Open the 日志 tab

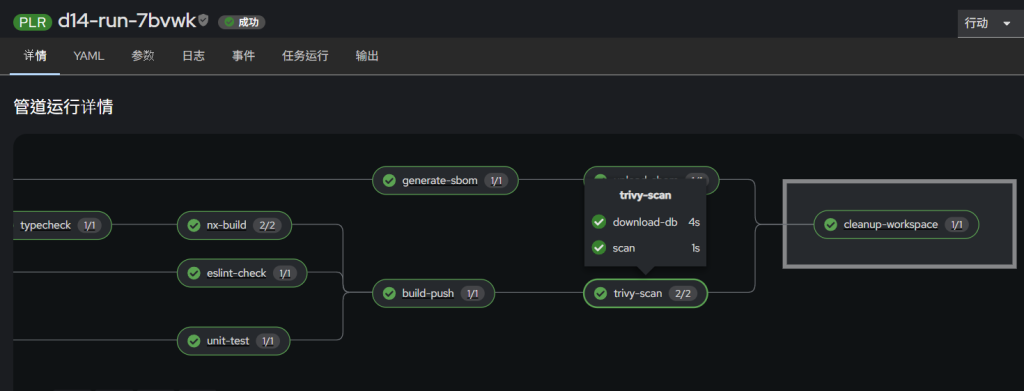[193, 56]
